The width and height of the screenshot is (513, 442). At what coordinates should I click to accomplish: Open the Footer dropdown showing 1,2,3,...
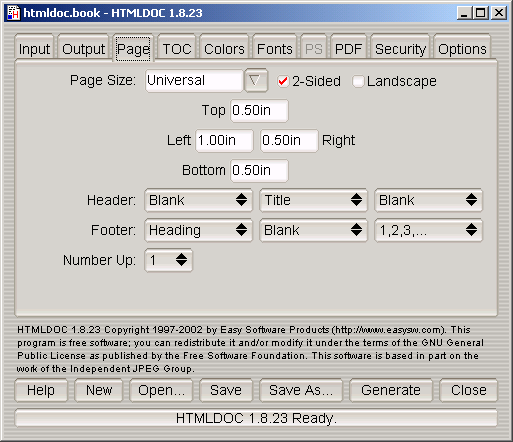click(x=428, y=230)
